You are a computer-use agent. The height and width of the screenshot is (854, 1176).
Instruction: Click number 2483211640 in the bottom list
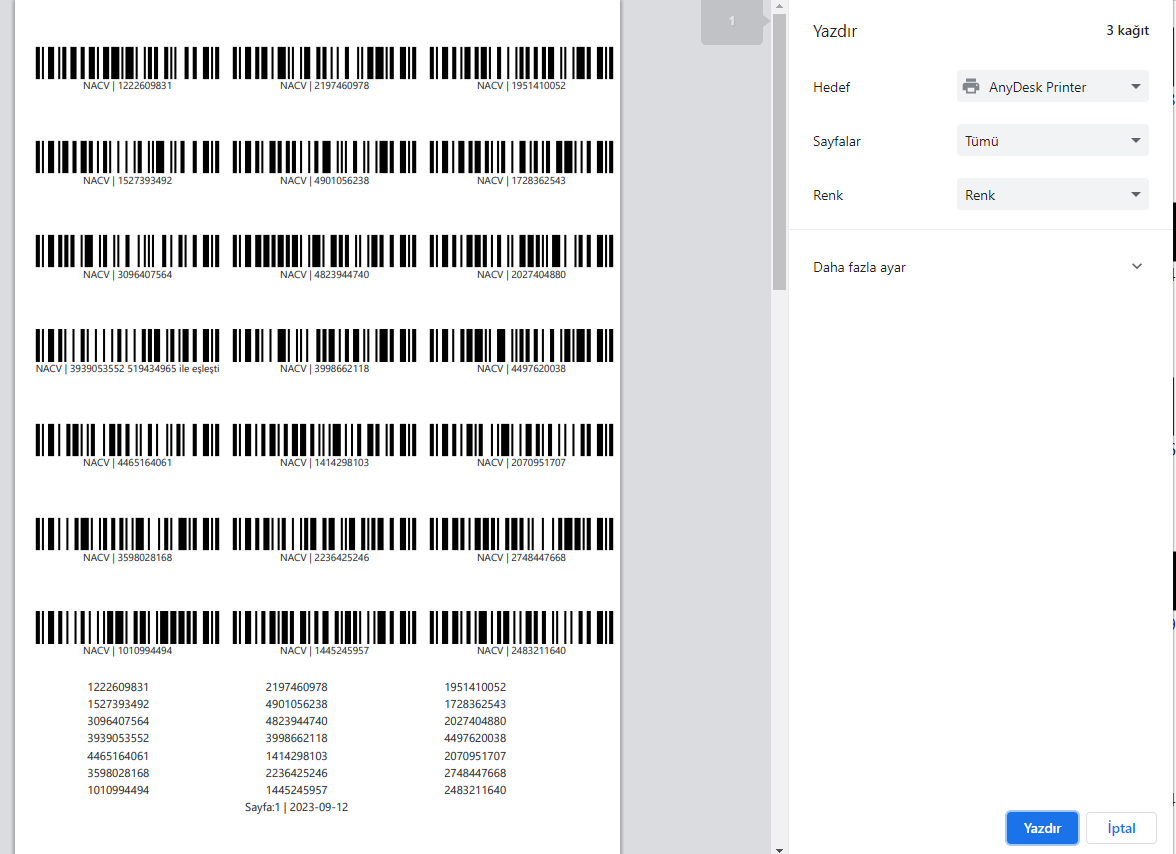(x=475, y=790)
